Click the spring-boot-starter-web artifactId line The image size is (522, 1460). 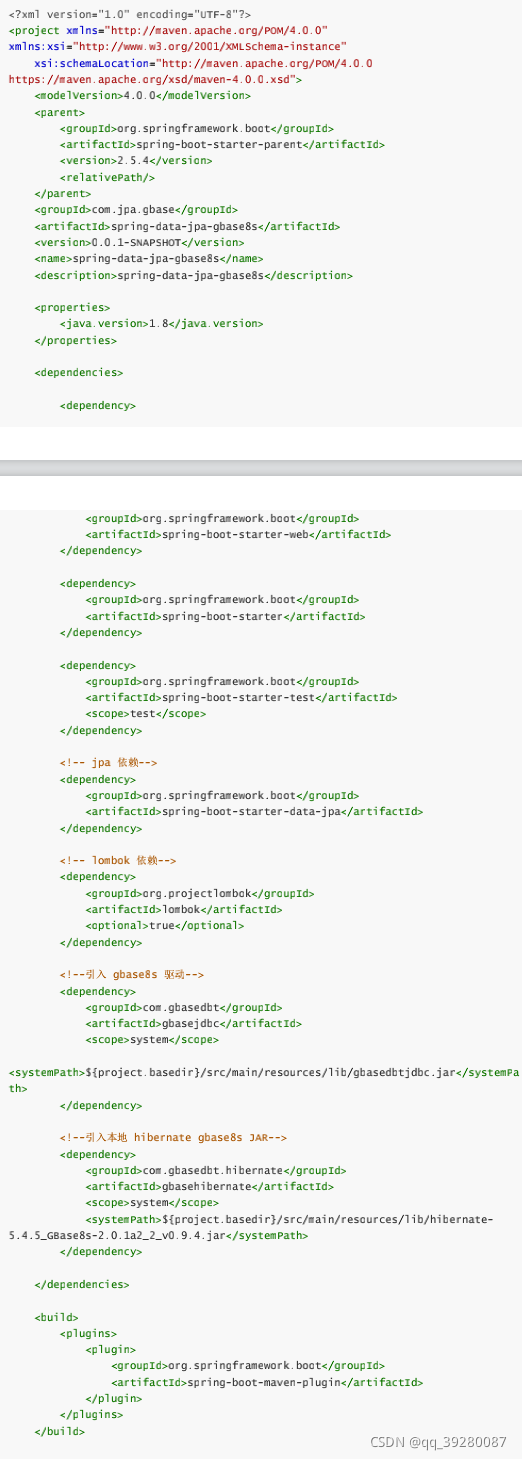(238, 535)
